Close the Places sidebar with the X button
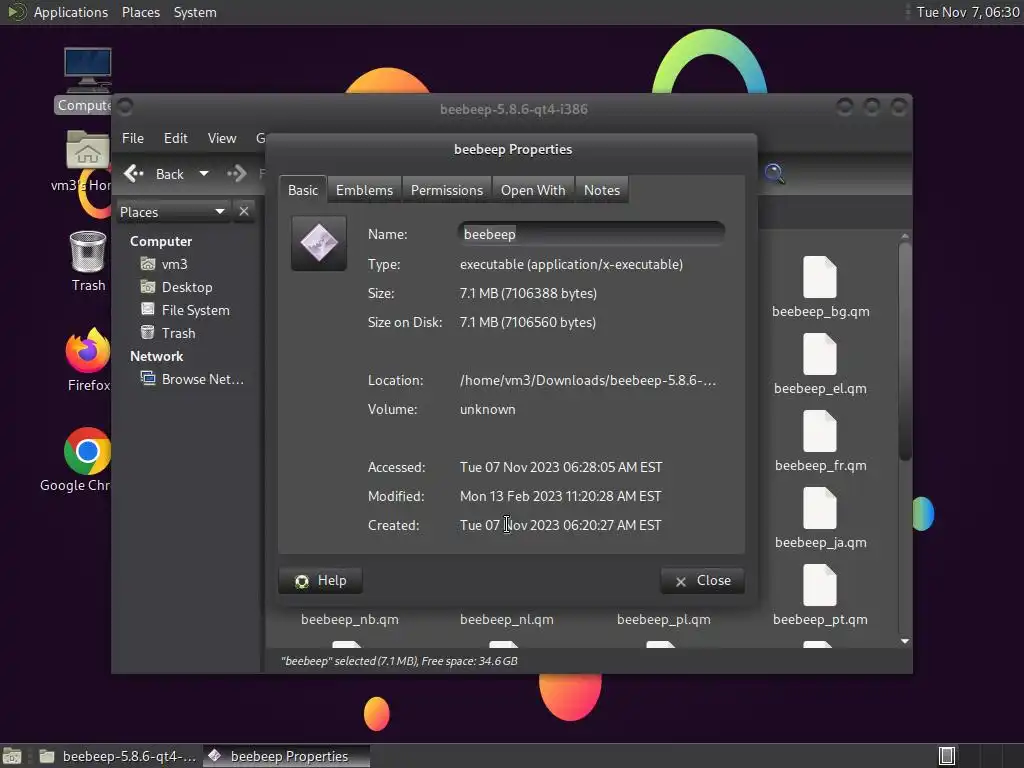Image resolution: width=1024 pixels, height=768 pixels. pyautogui.click(x=244, y=211)
